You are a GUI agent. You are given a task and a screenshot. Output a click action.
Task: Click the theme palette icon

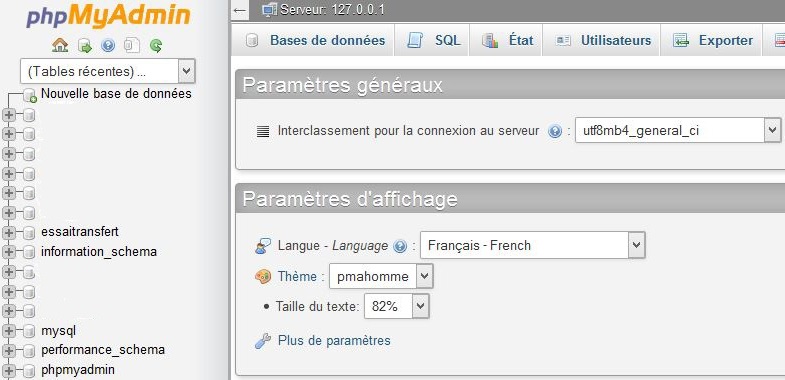263,276
